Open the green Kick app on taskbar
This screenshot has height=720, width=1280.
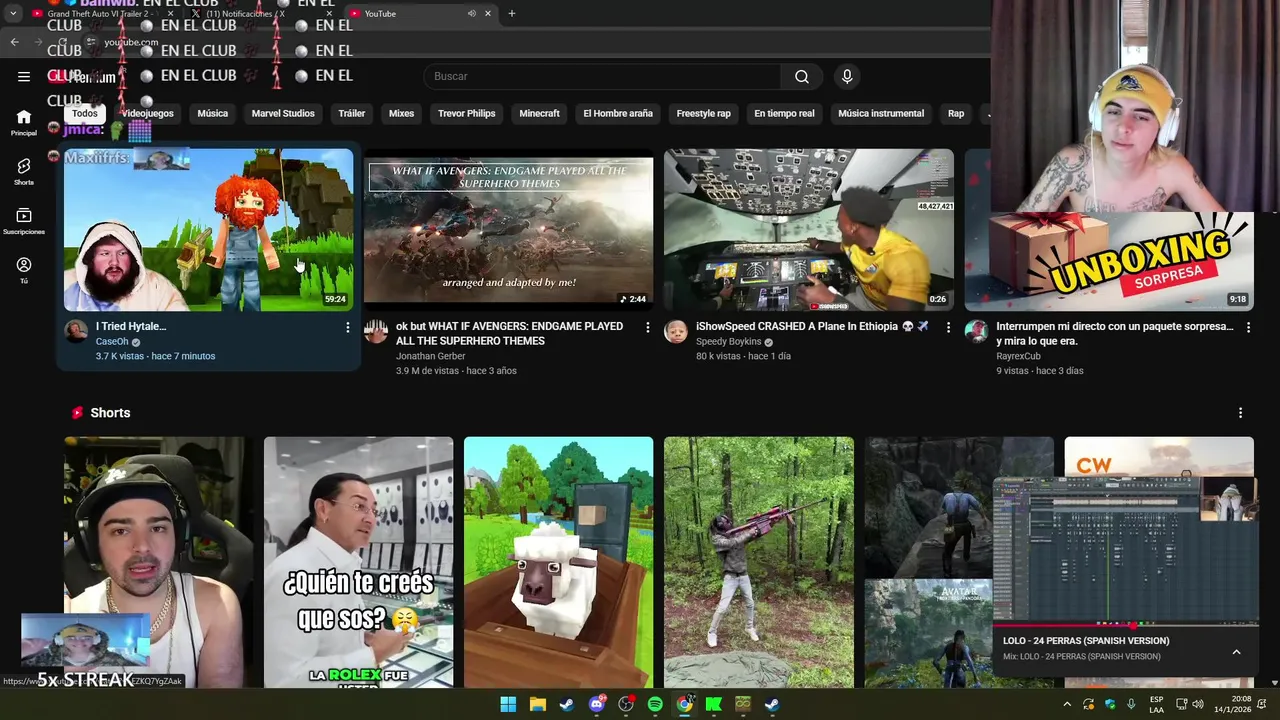(x=714, y=704)
